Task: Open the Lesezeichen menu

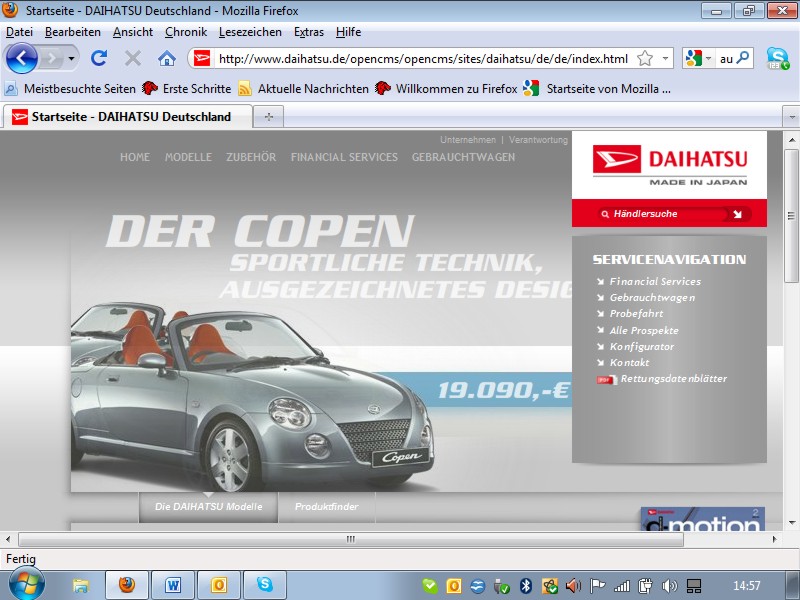Action: pyautogui.click(x=250, y=32)
